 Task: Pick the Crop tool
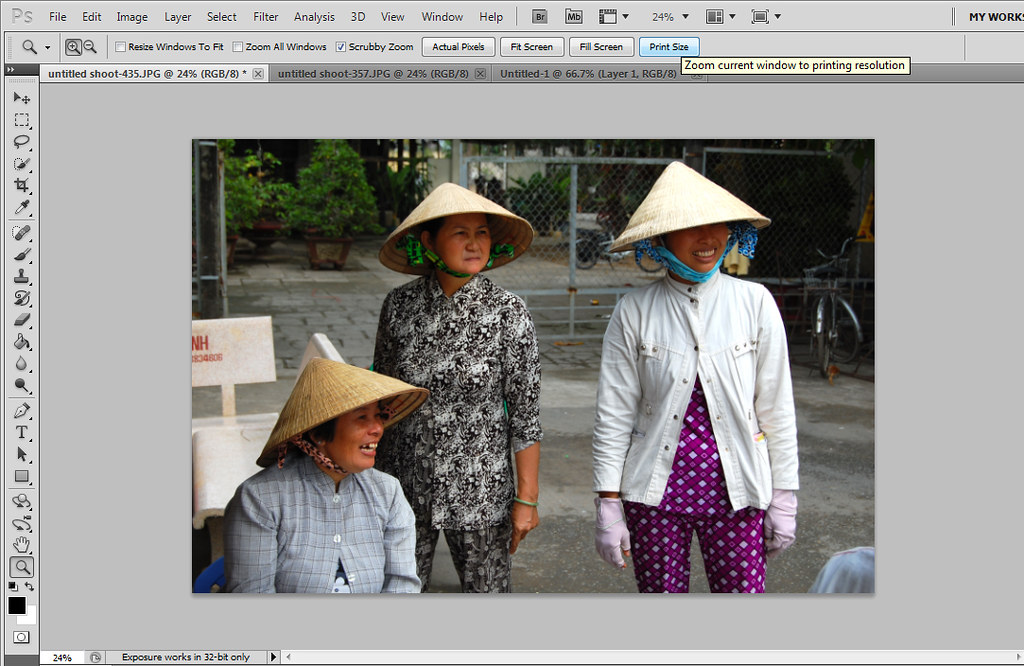21,186
